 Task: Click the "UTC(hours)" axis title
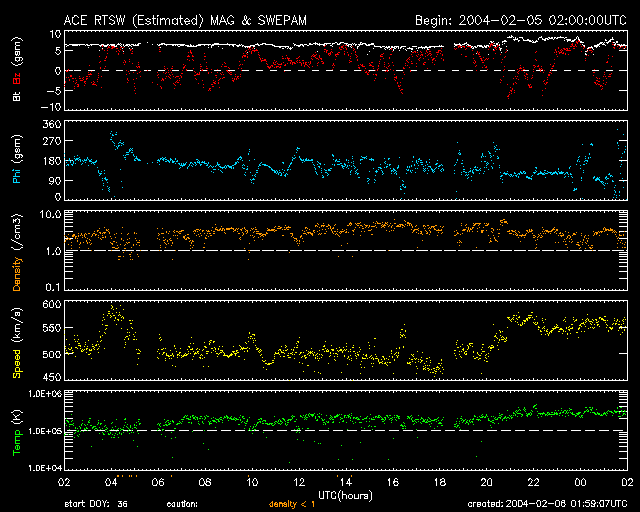(x=345, y=496)
